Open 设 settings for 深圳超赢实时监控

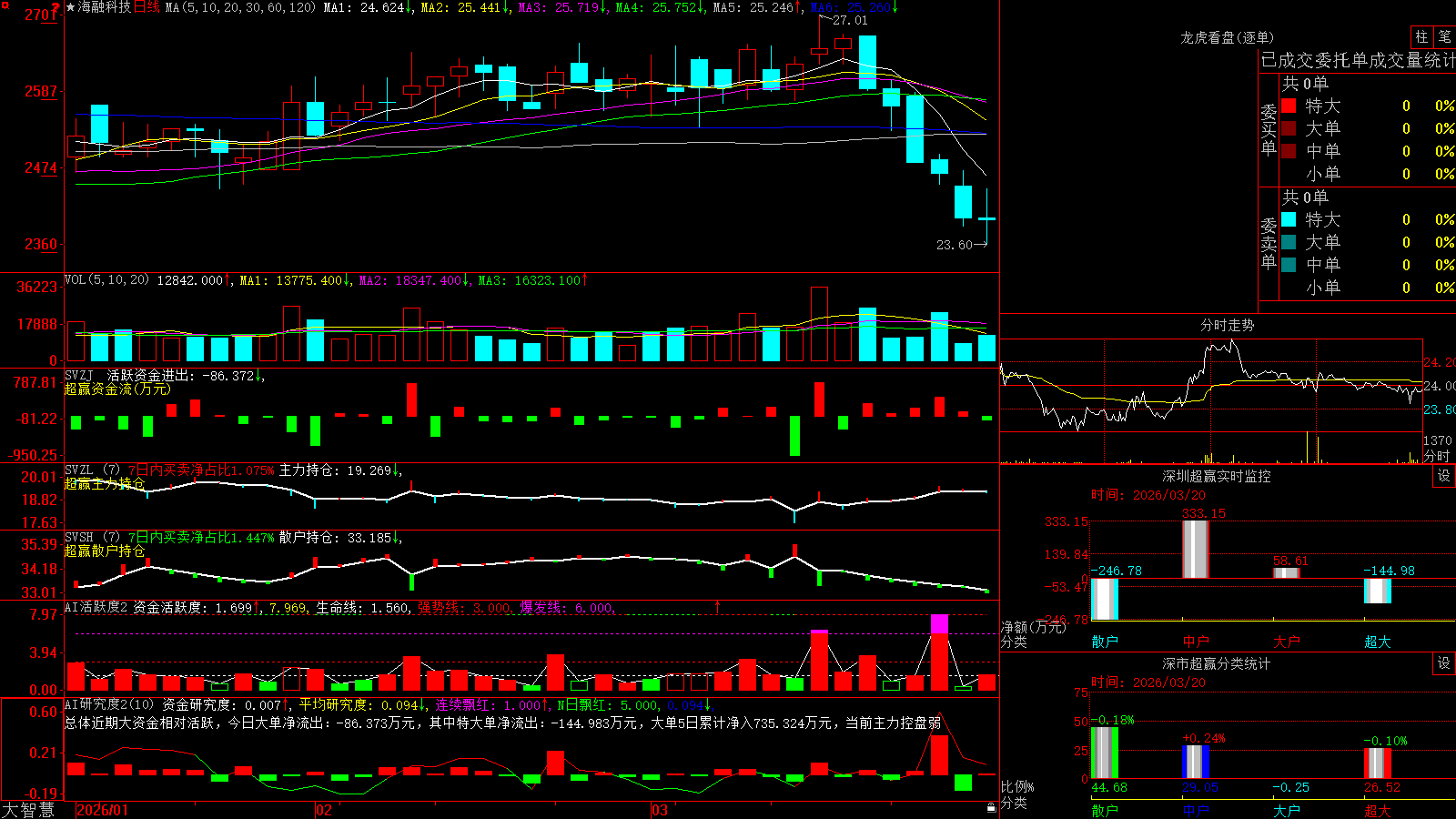pyautogui.click(x=1444, y=476)
